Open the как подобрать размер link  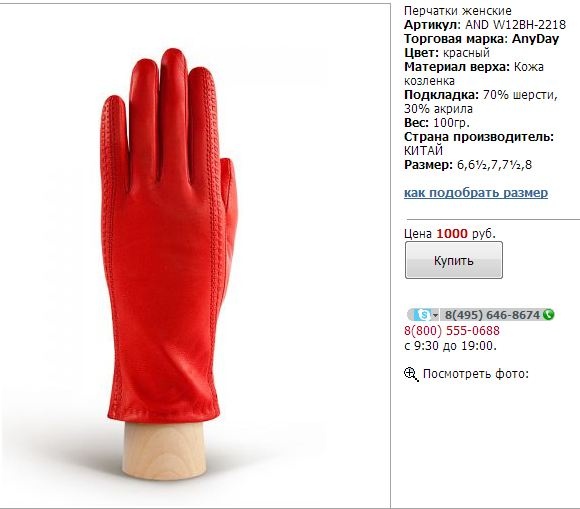point(476,193)
